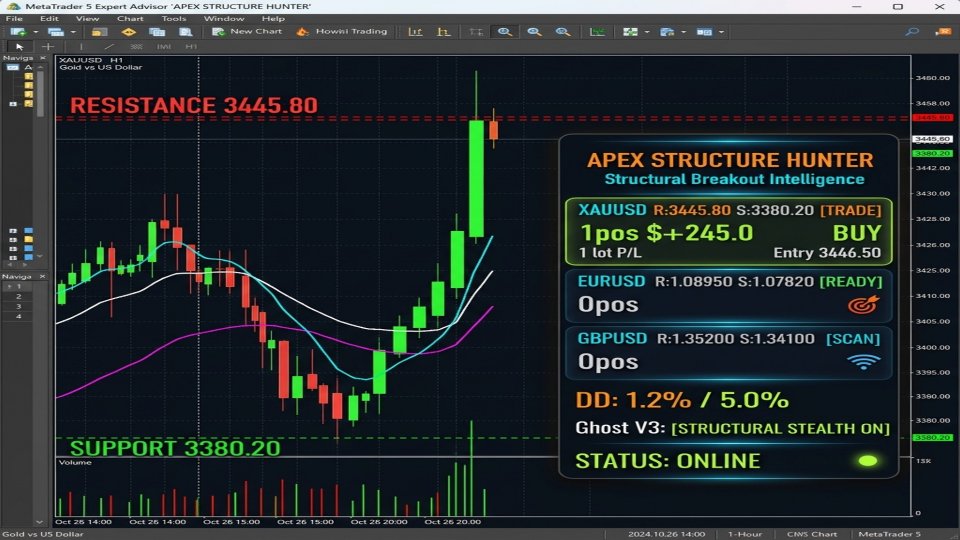Click the DD: 1.2% / 5.0% text
Viewport: 960px width, 540px height.
coord(682,400)
